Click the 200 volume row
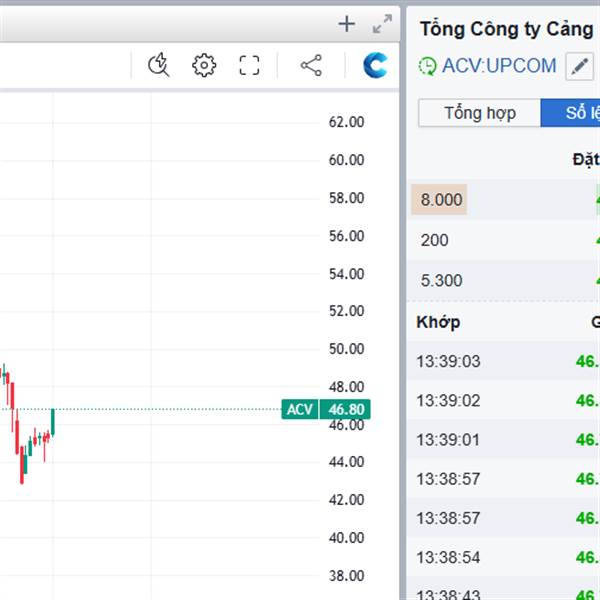 pyautogui.click(x=435, y=240)
